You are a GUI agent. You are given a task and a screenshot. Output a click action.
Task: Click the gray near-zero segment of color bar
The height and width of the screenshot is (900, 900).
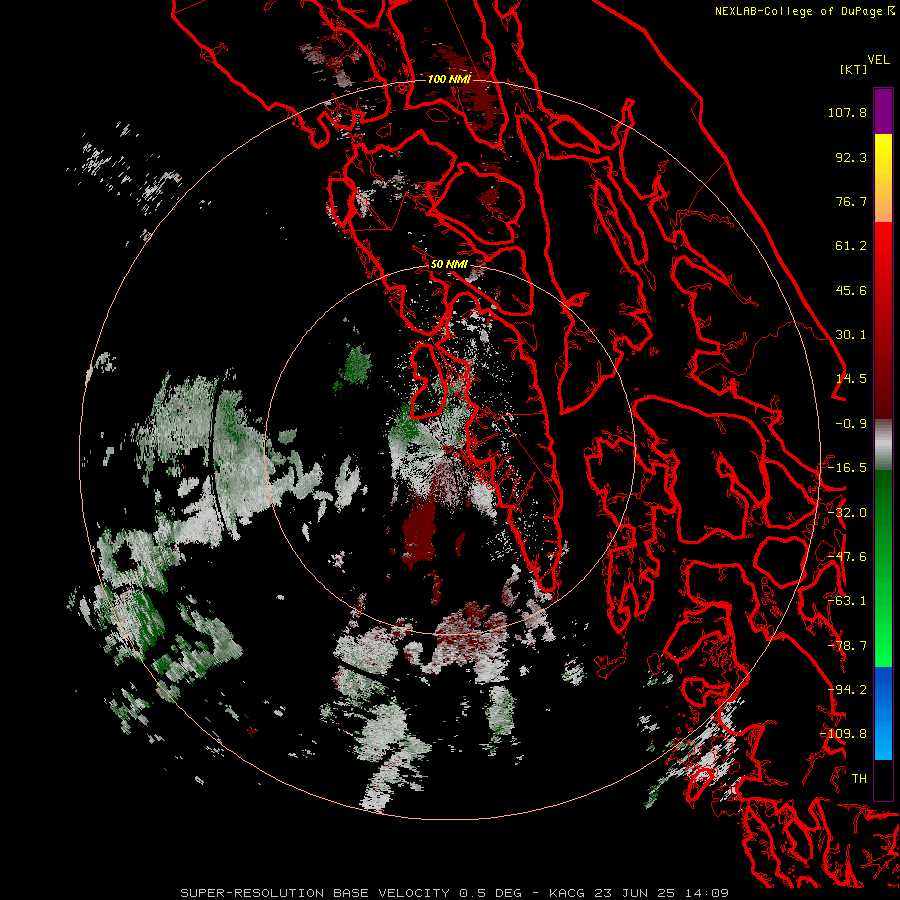[883, 445]
